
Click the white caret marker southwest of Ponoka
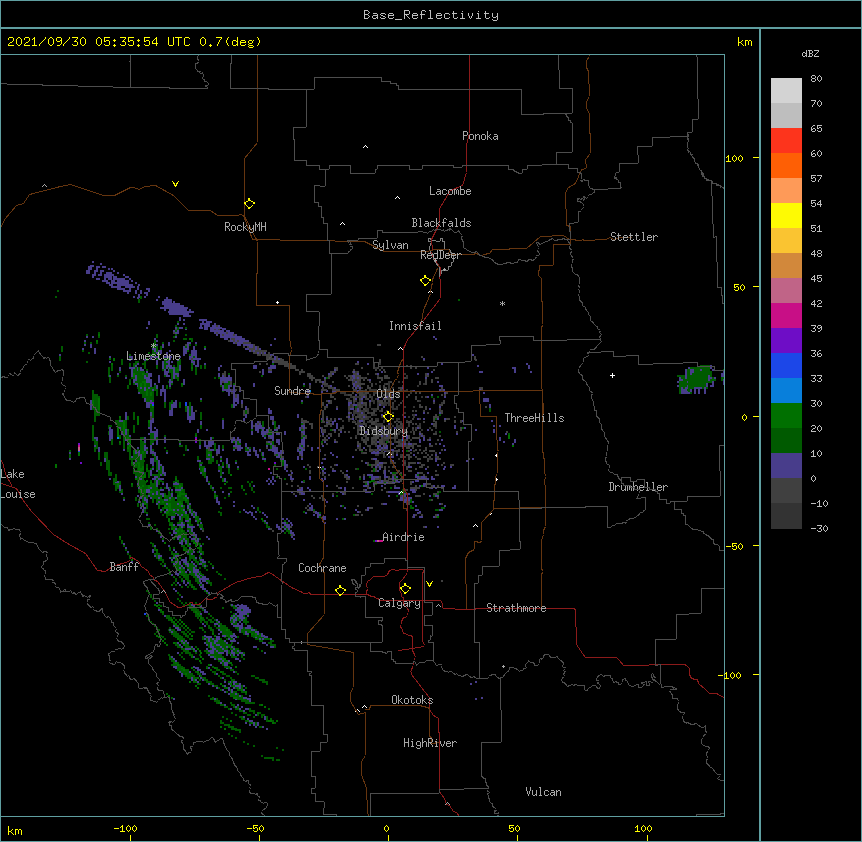point(366,147)
